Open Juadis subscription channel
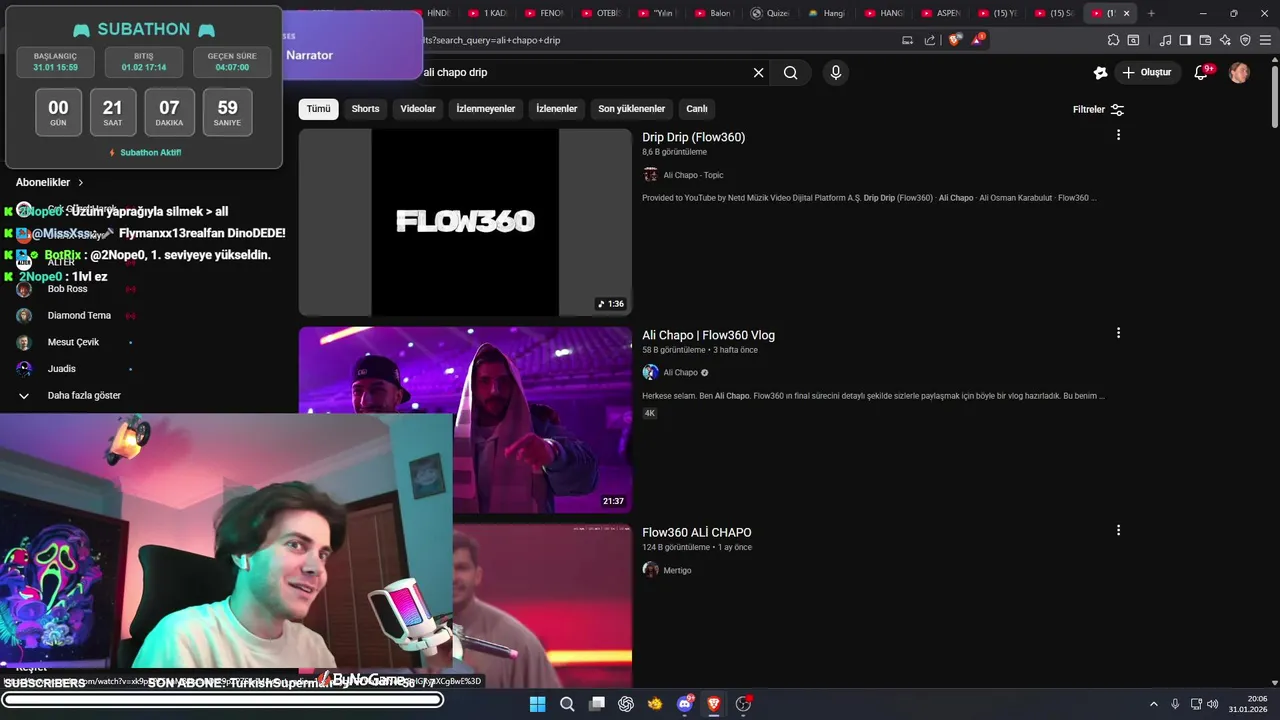 pos(61,368)
